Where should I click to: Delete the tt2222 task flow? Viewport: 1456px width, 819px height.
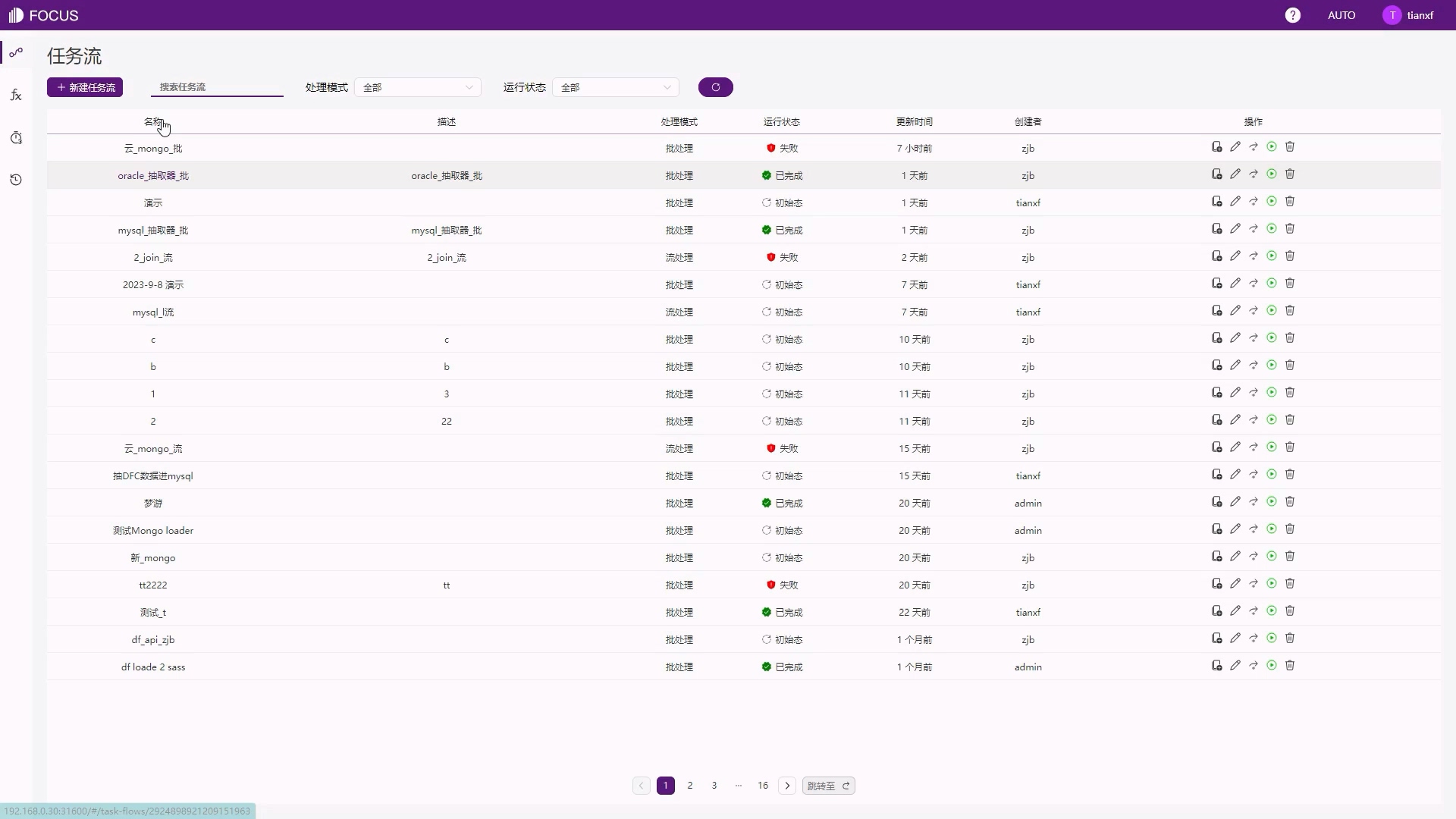click(1290, 584)
